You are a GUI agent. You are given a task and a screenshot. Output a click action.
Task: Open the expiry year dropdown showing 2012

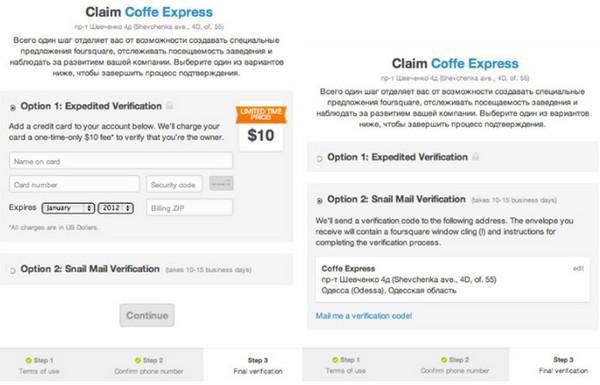(116, 208)
